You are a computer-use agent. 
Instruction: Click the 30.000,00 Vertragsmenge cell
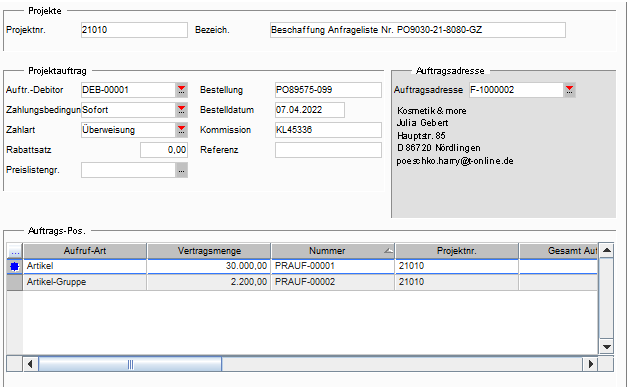pyautogui.click(x=209, y=266)
